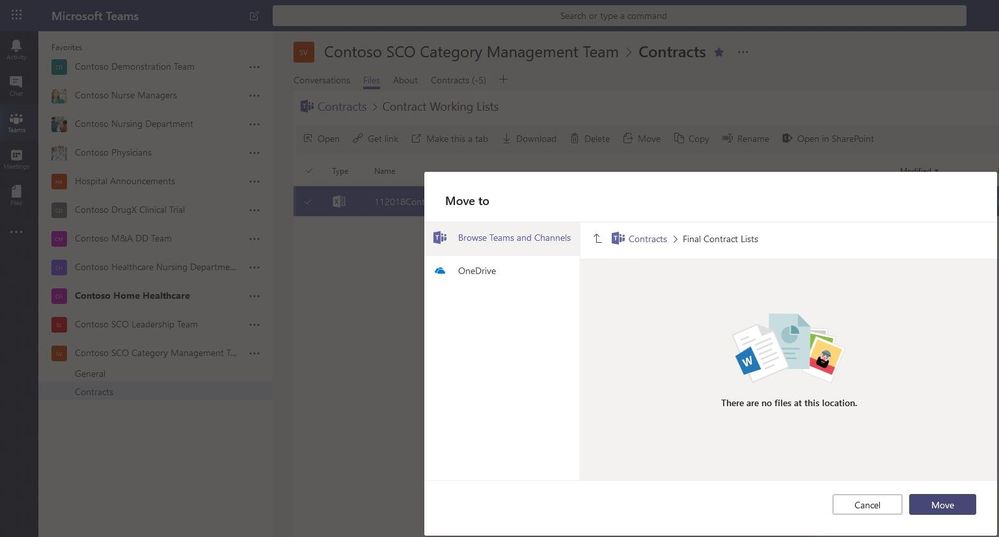
Task: Select Make this a tab option
Action: tap(450, 138)
